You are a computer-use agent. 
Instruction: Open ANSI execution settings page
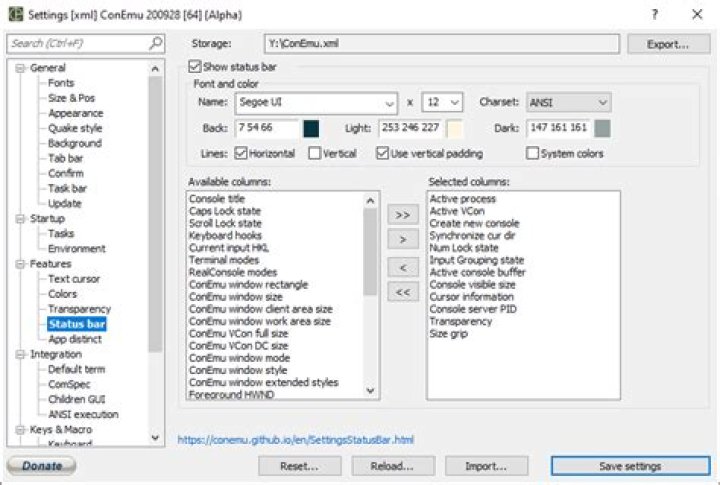coord(83,414)
